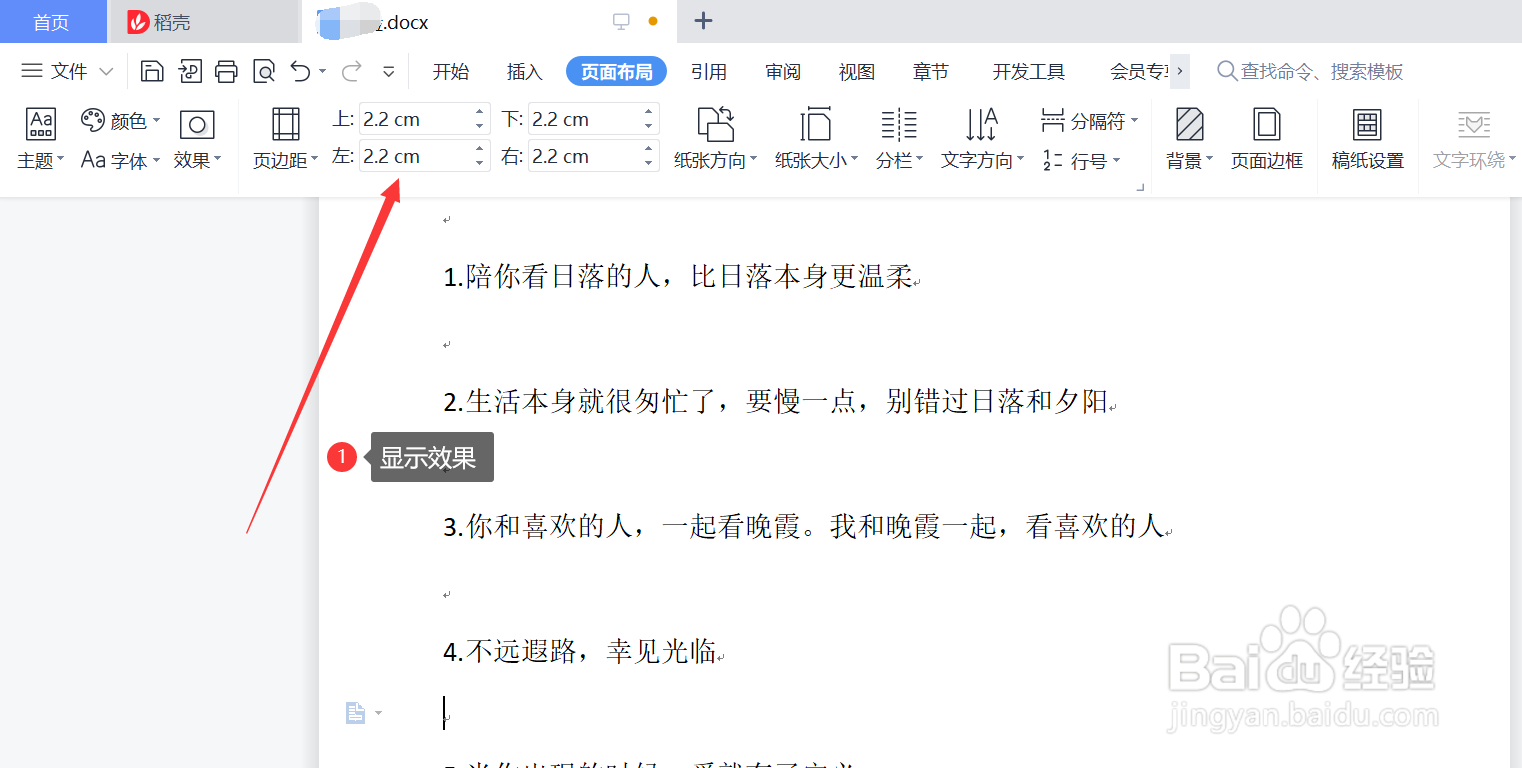Open the 背景 page background menu
Image resolution: width=1522 pixels, height=768 pixels.
1189,139
